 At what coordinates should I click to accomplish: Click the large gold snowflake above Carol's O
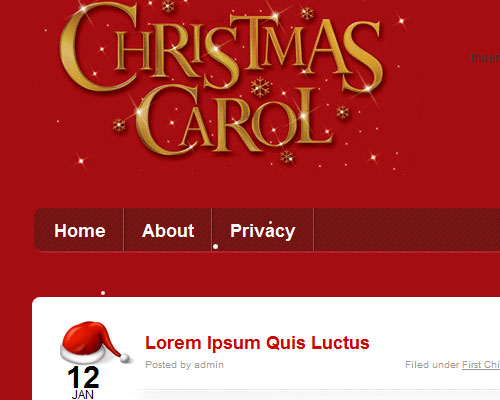260,87
